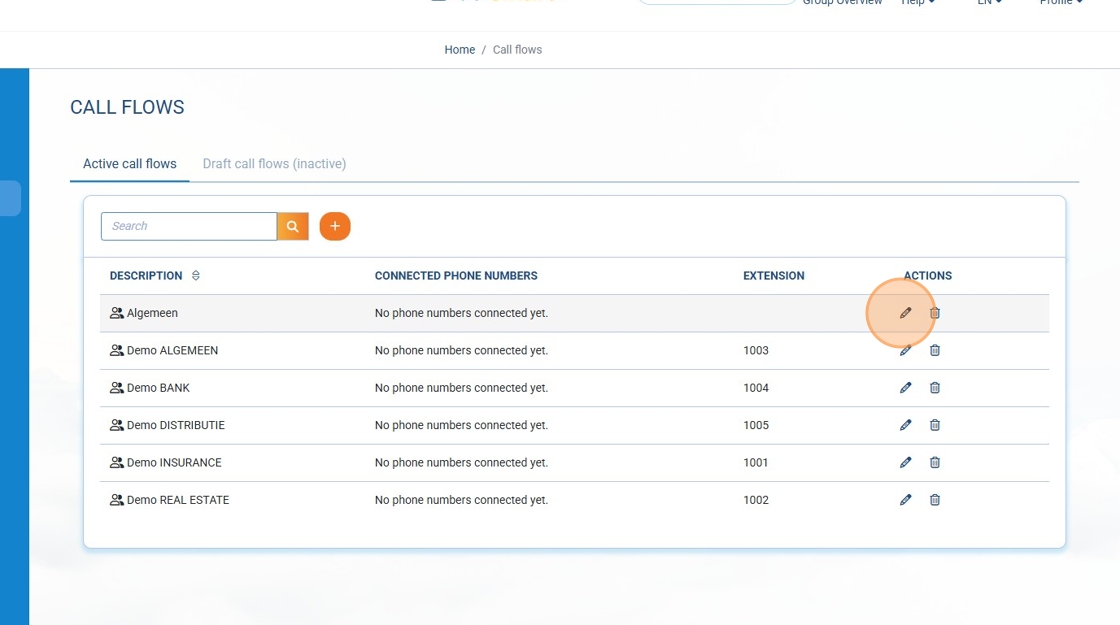Switch to Draft call flows (inactive) tab

pyautogui.click(x=274, y=164)
